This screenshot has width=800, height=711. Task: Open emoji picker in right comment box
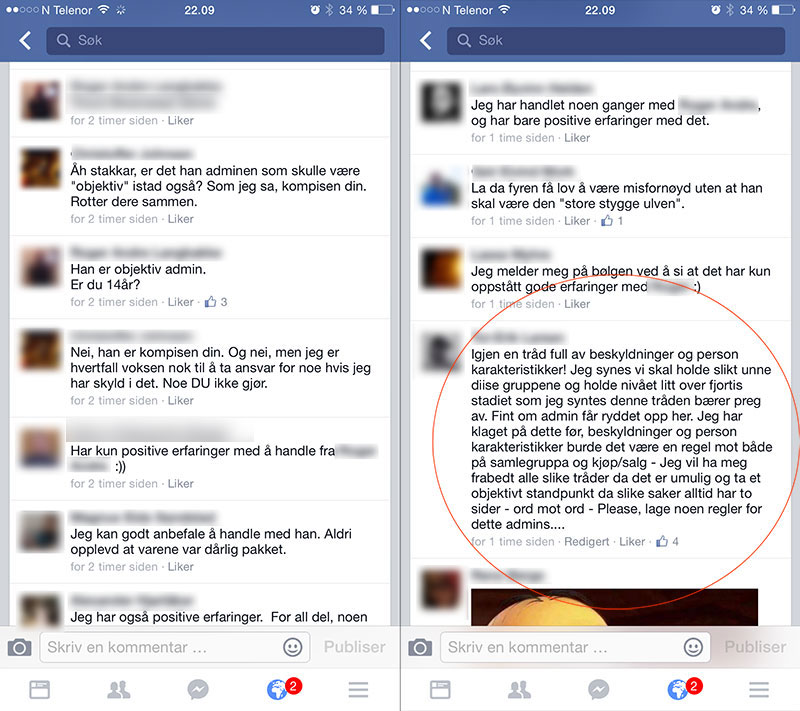[x=693, y=647]
